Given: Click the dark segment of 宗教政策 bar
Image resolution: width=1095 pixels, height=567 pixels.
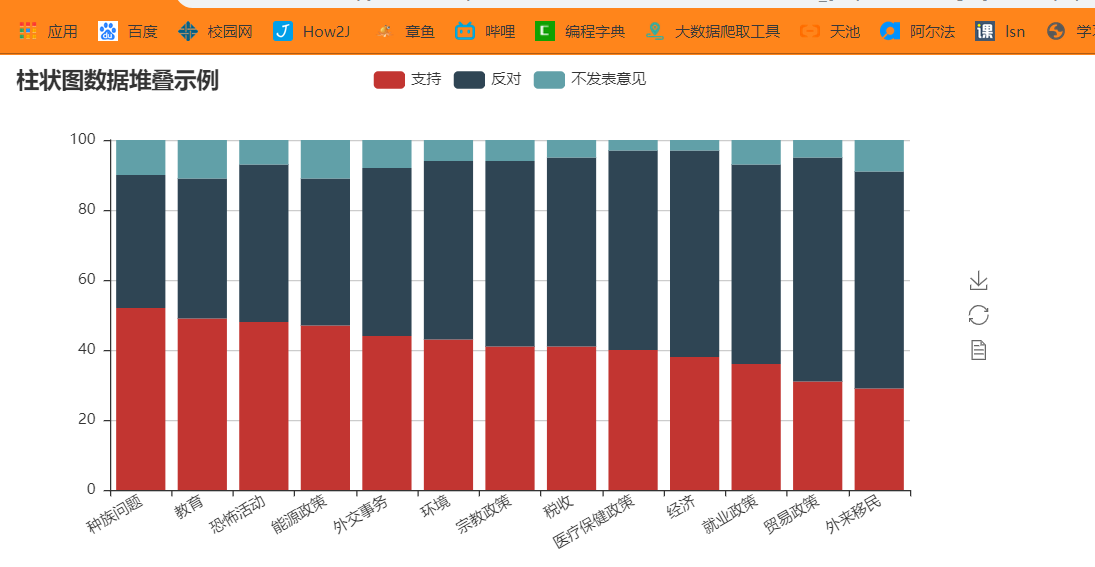Looking at the screenshot, I should [510, 253].
